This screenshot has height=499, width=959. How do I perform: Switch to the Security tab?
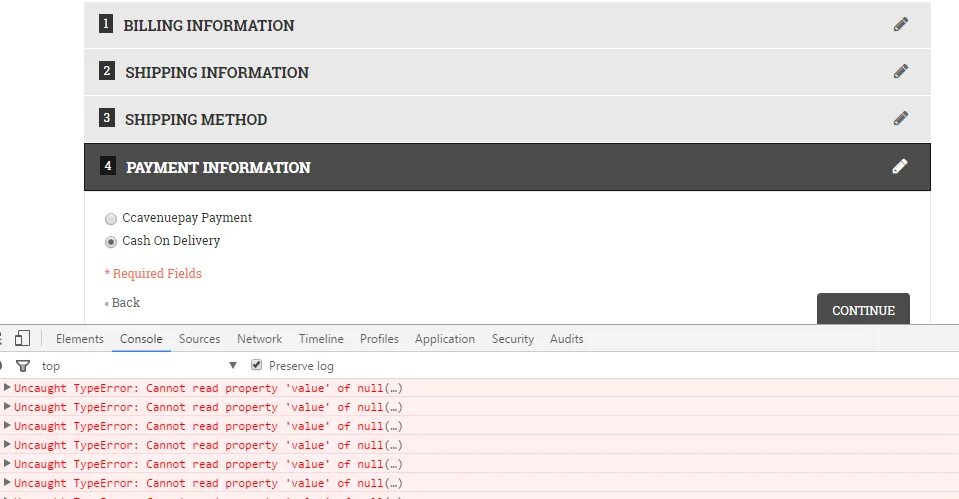point(513,339)
